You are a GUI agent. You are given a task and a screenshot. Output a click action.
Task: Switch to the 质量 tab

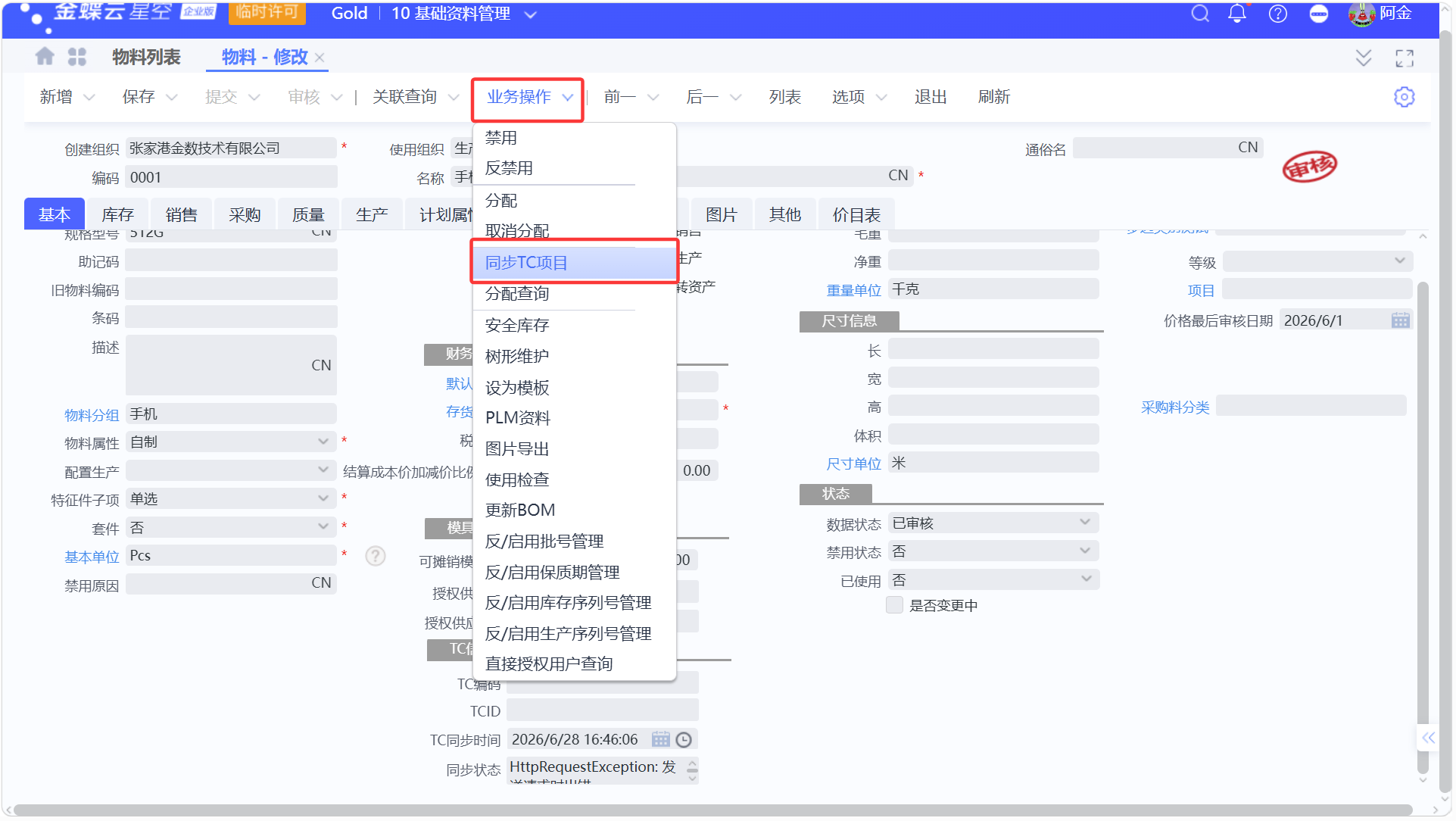[308, 215]
